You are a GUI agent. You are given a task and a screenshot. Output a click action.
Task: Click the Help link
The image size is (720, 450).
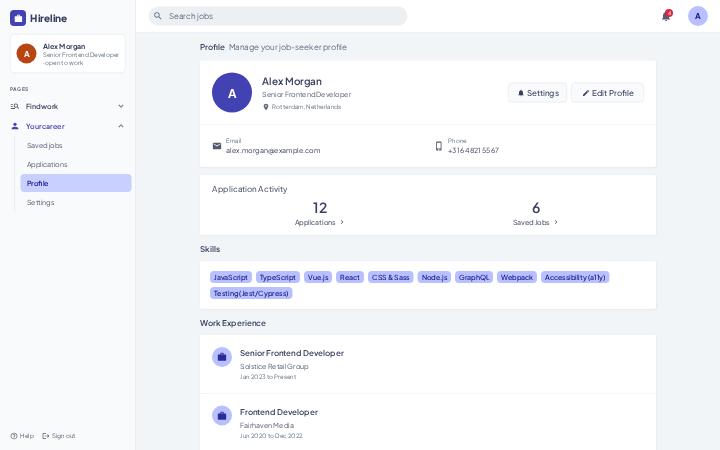pyautogui.click(x=22, y=436)
